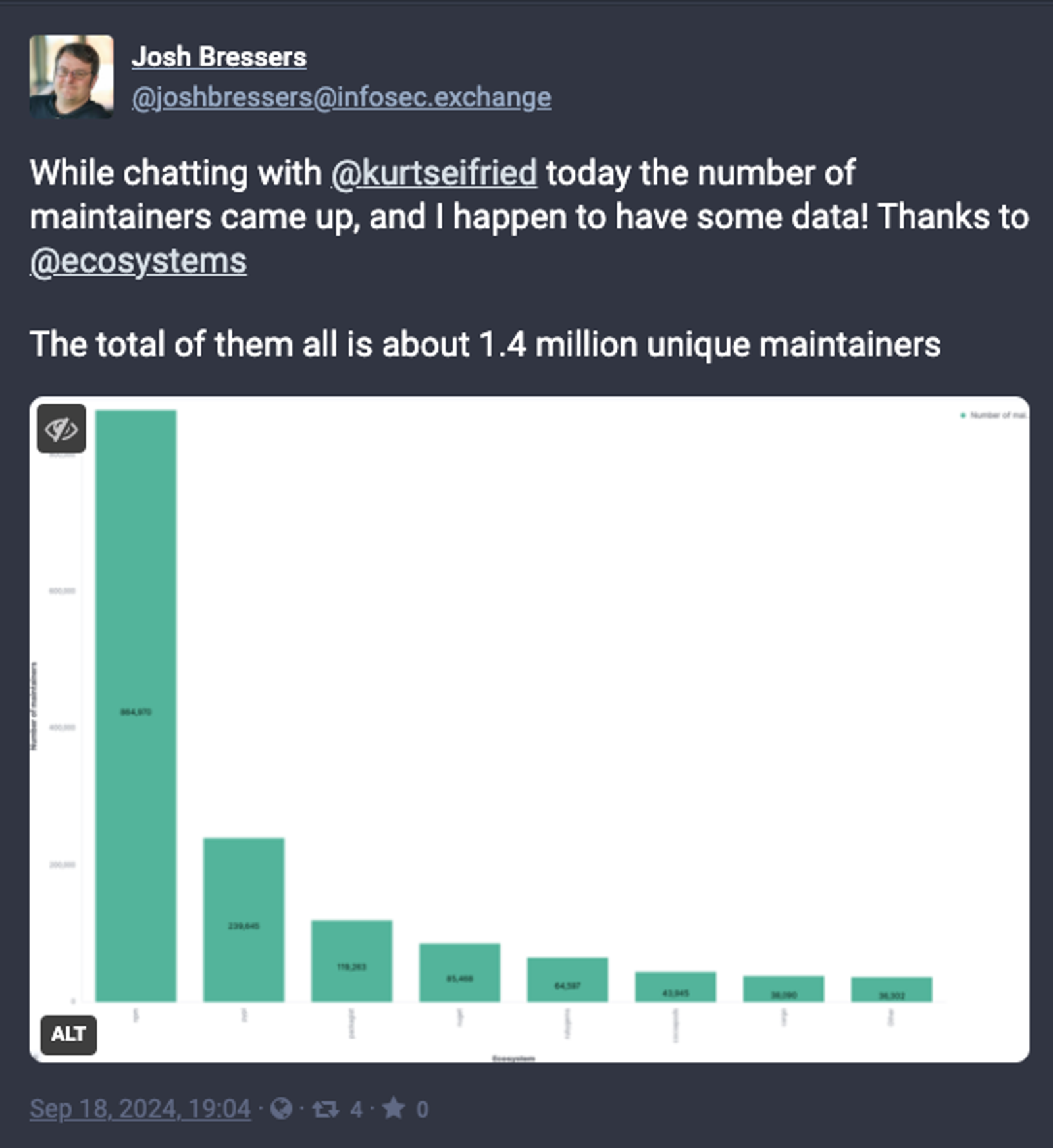Show the ALT text badge description
Viewport: 1053px width, 1148px height.
pyautogui.click(x=68, y=1035)
